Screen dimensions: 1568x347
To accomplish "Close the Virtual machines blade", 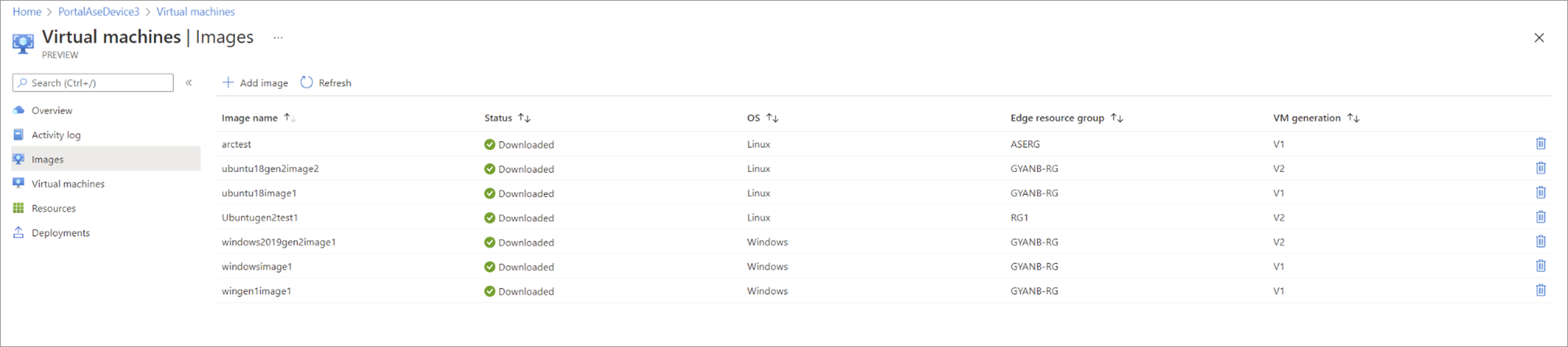I will (1539, 38).
